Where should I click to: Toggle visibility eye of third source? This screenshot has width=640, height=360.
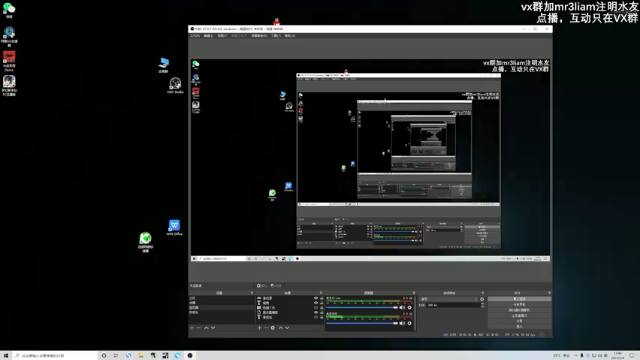click(316, 308)
